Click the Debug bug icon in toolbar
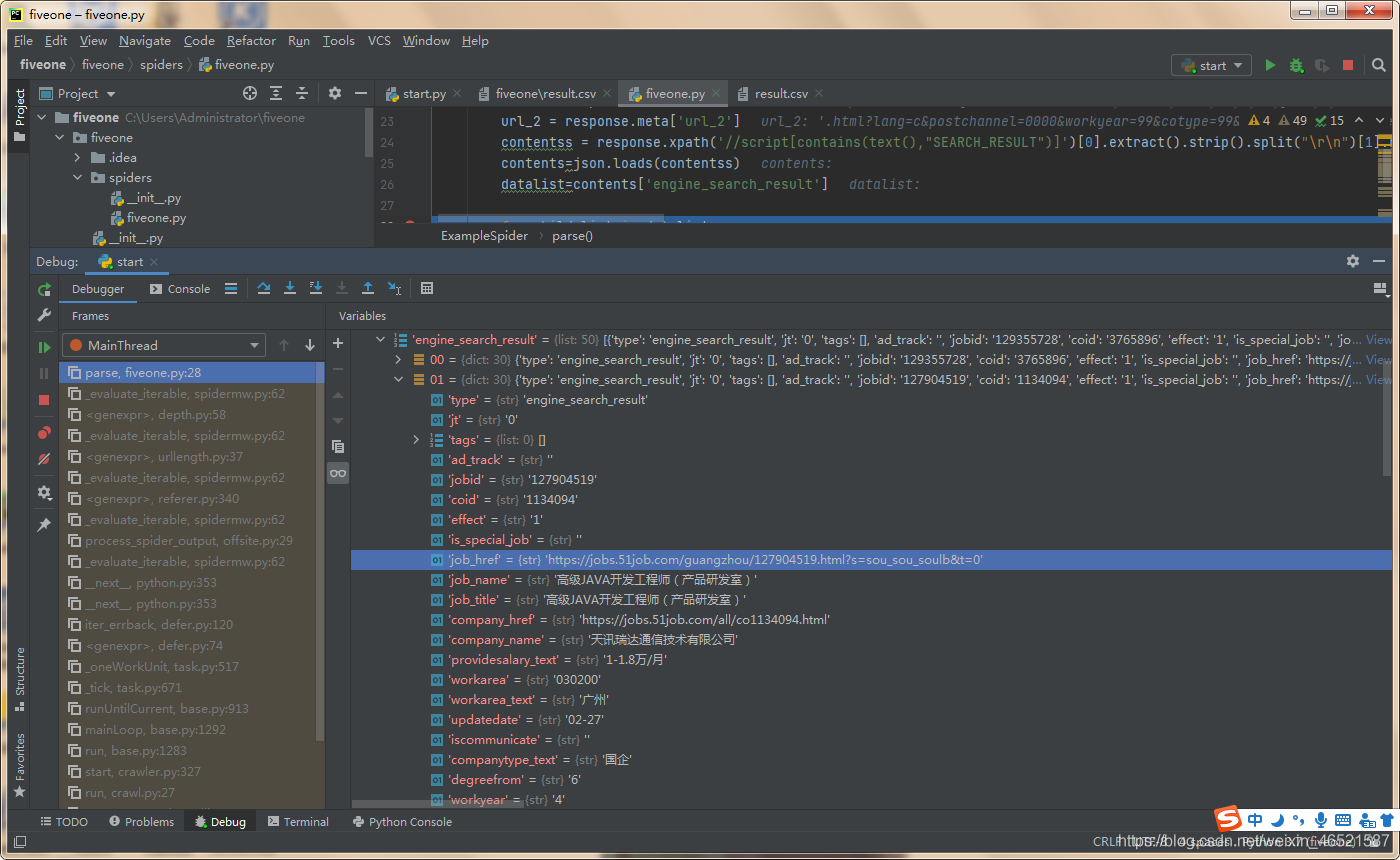The height and width of the screenshot is (860, 1400). tap(1296, 65)
